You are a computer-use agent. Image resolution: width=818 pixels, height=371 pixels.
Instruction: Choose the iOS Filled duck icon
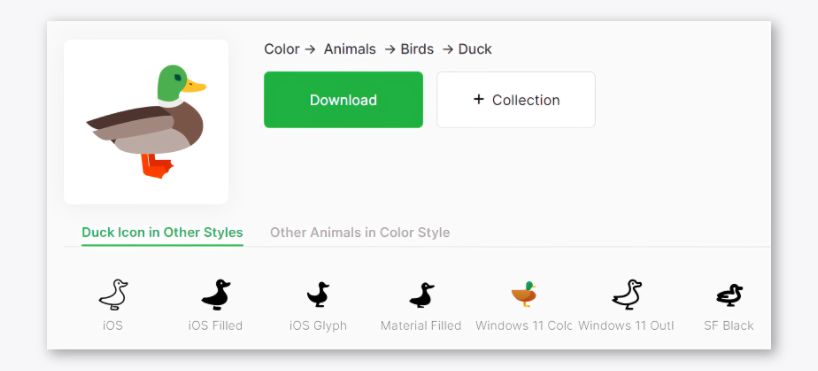click(215, 295)
